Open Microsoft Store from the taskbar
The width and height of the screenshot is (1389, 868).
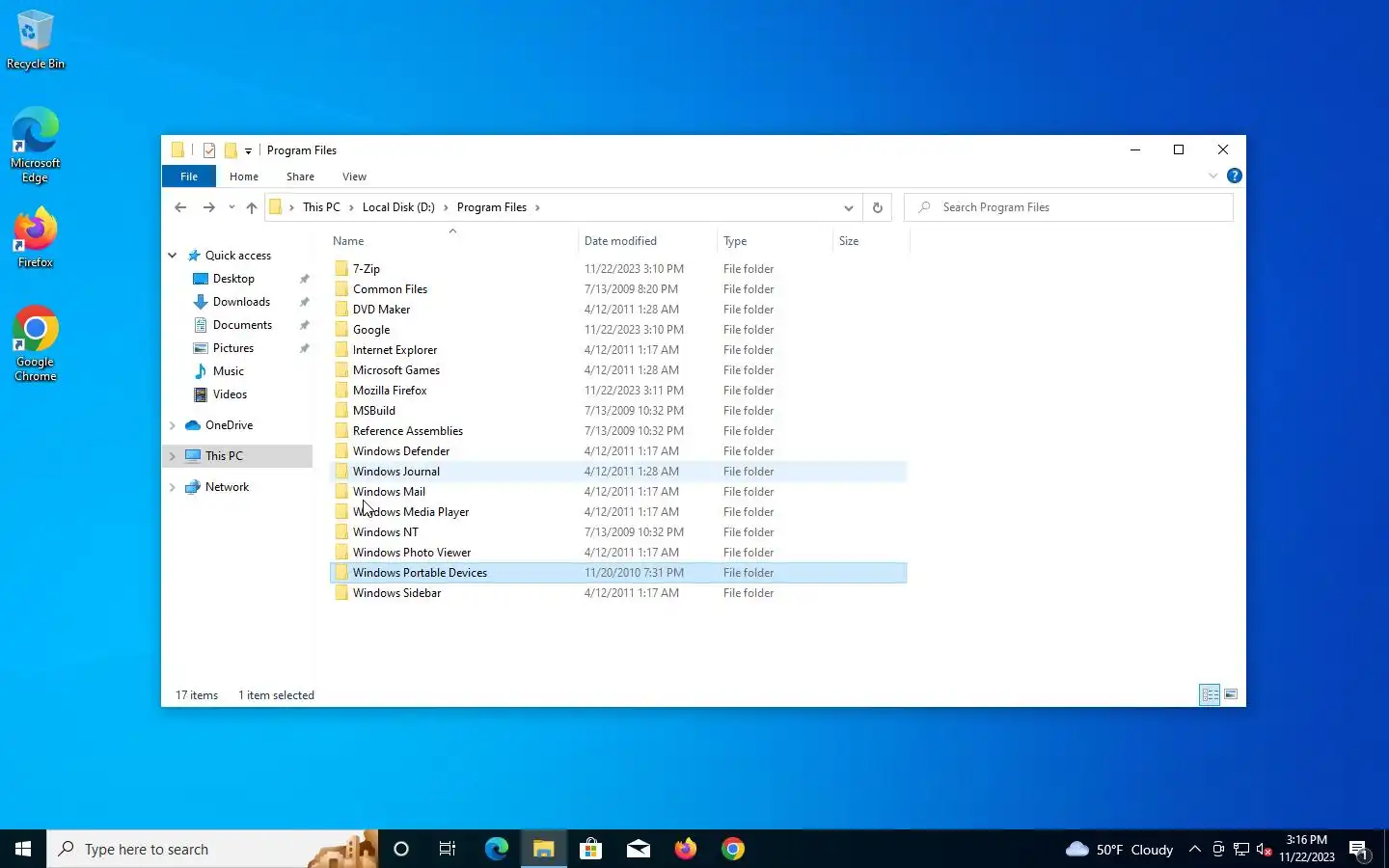tap(590, 849)
